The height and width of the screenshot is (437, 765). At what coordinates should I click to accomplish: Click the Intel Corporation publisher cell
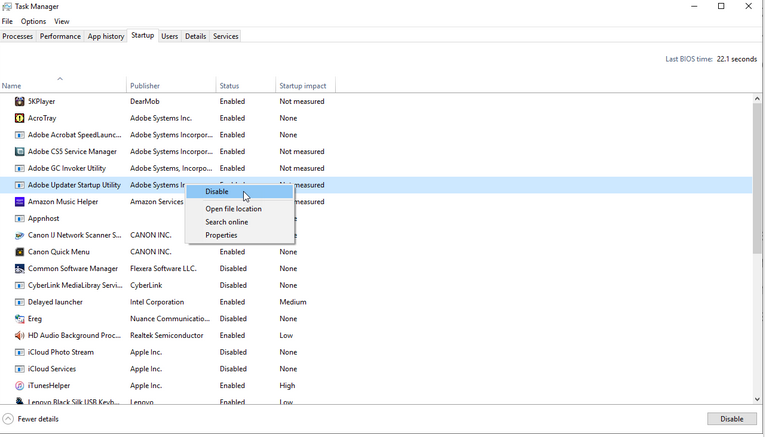point(157,302)
